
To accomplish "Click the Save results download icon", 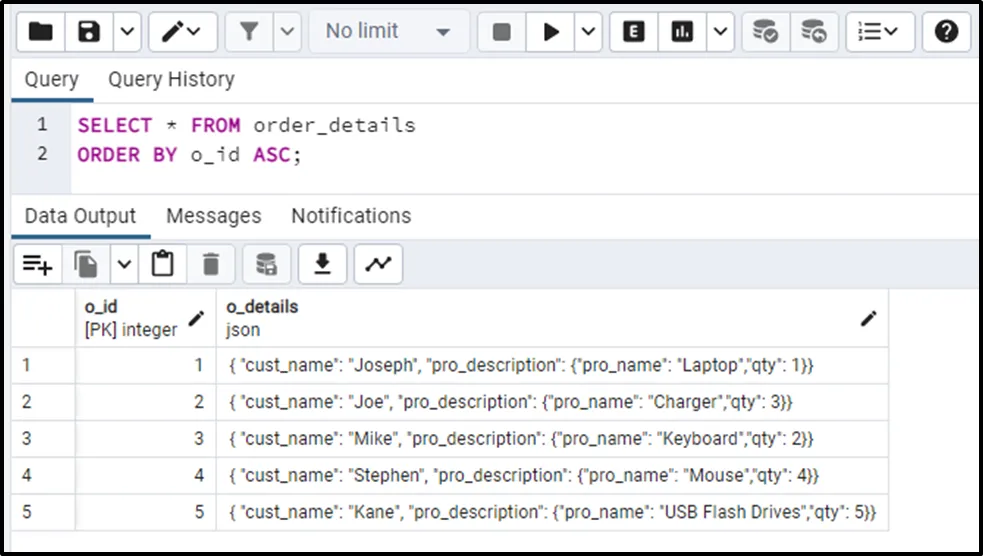I will click(x=322, y=264).
